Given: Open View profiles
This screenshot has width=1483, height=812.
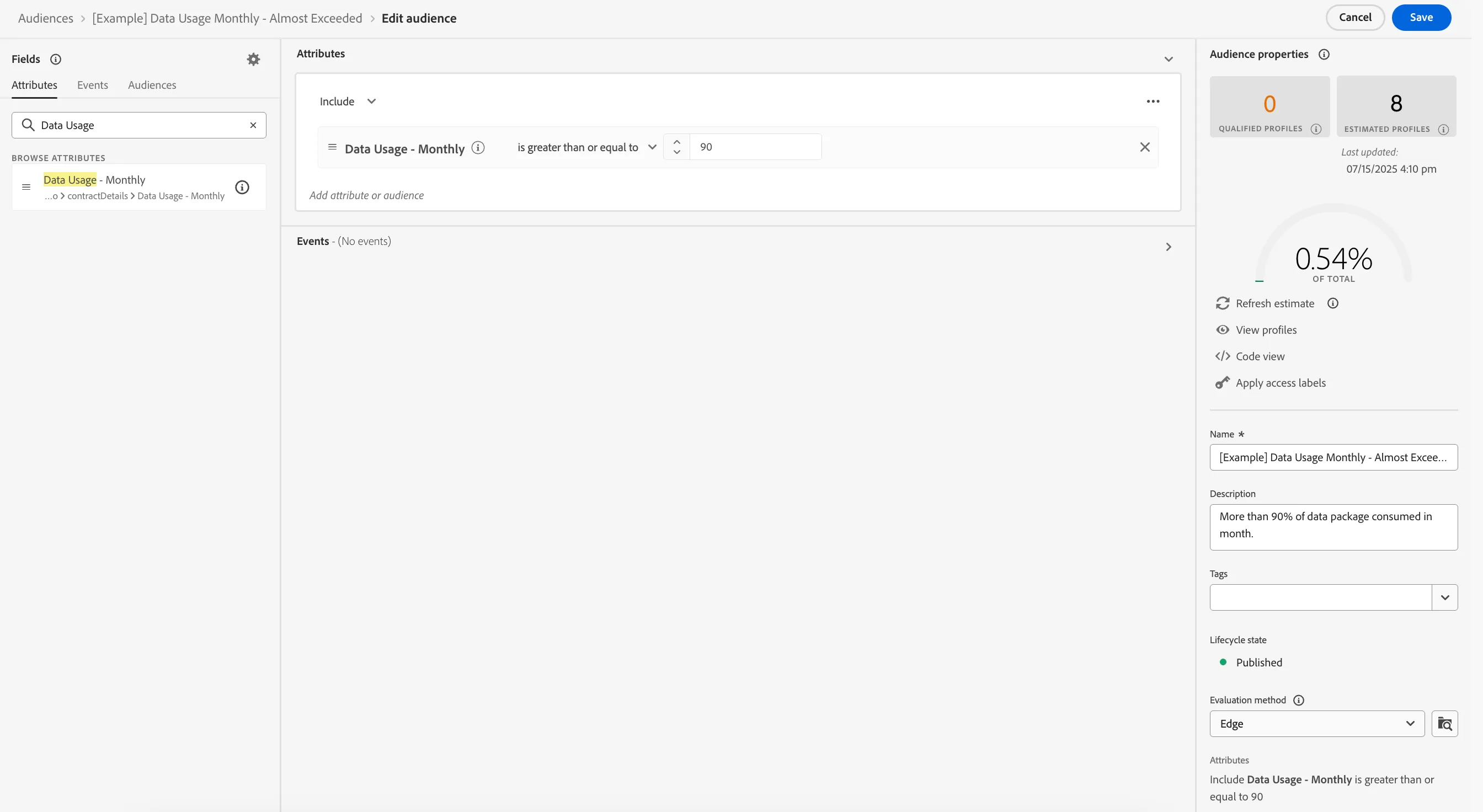Looking at the screenshot, I should [x=1256, y=330].
